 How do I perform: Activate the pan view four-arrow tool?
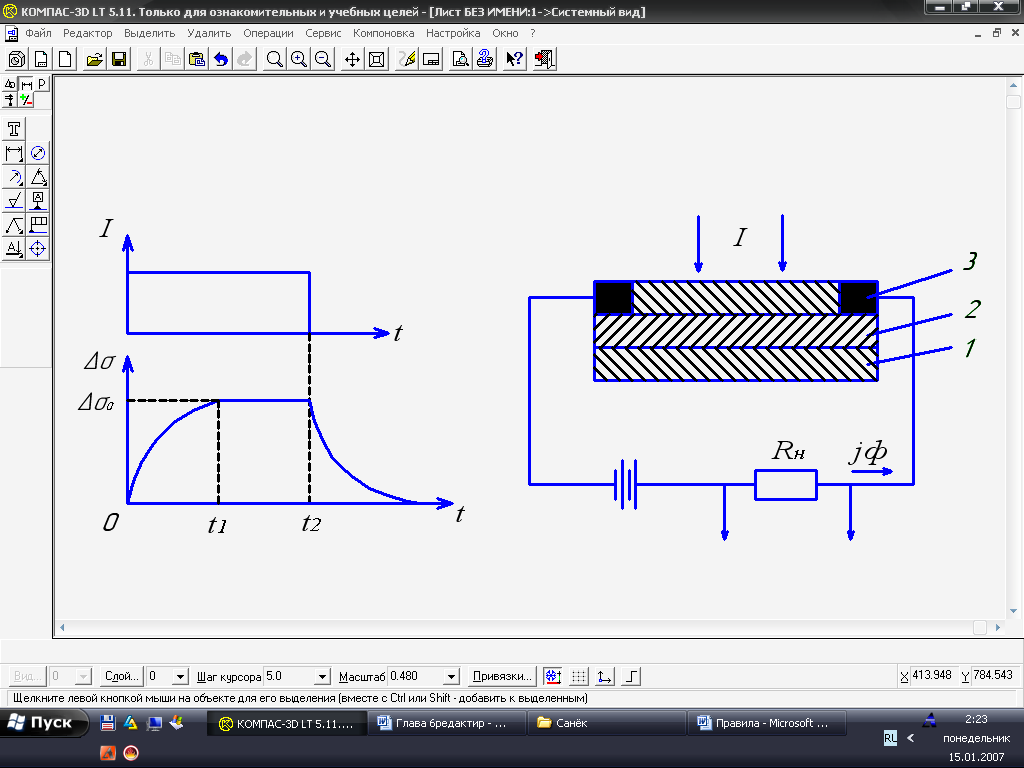(353, 59)
